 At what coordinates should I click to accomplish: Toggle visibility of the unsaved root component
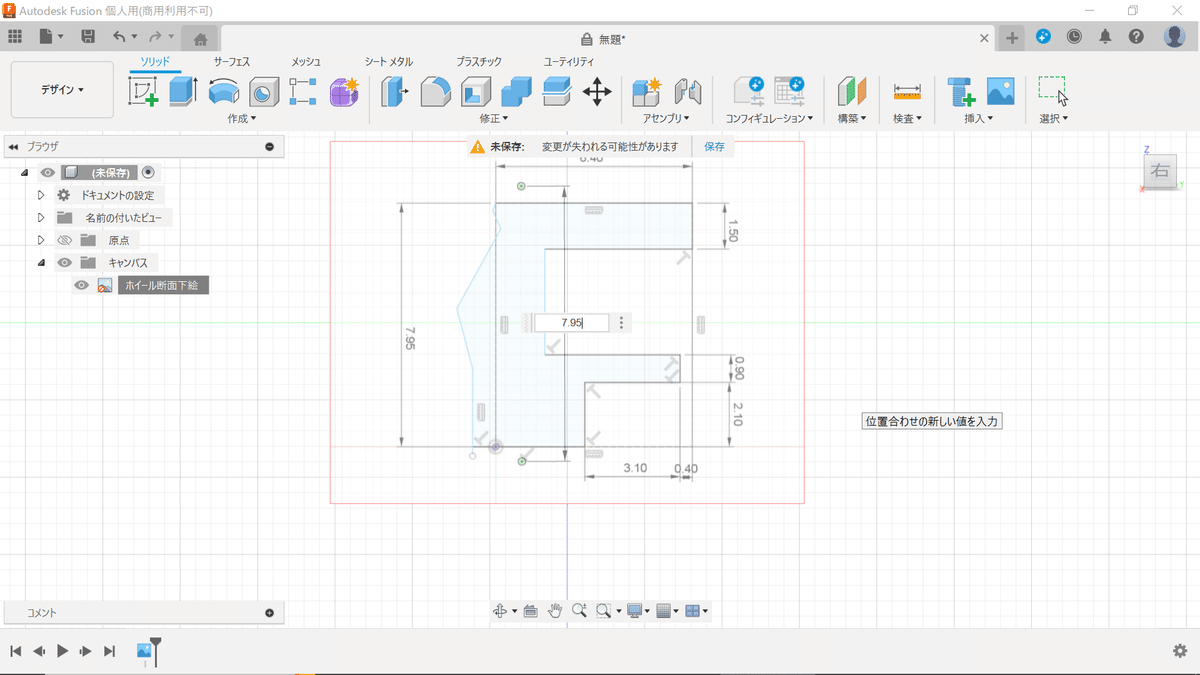click(x=48, y=173)
